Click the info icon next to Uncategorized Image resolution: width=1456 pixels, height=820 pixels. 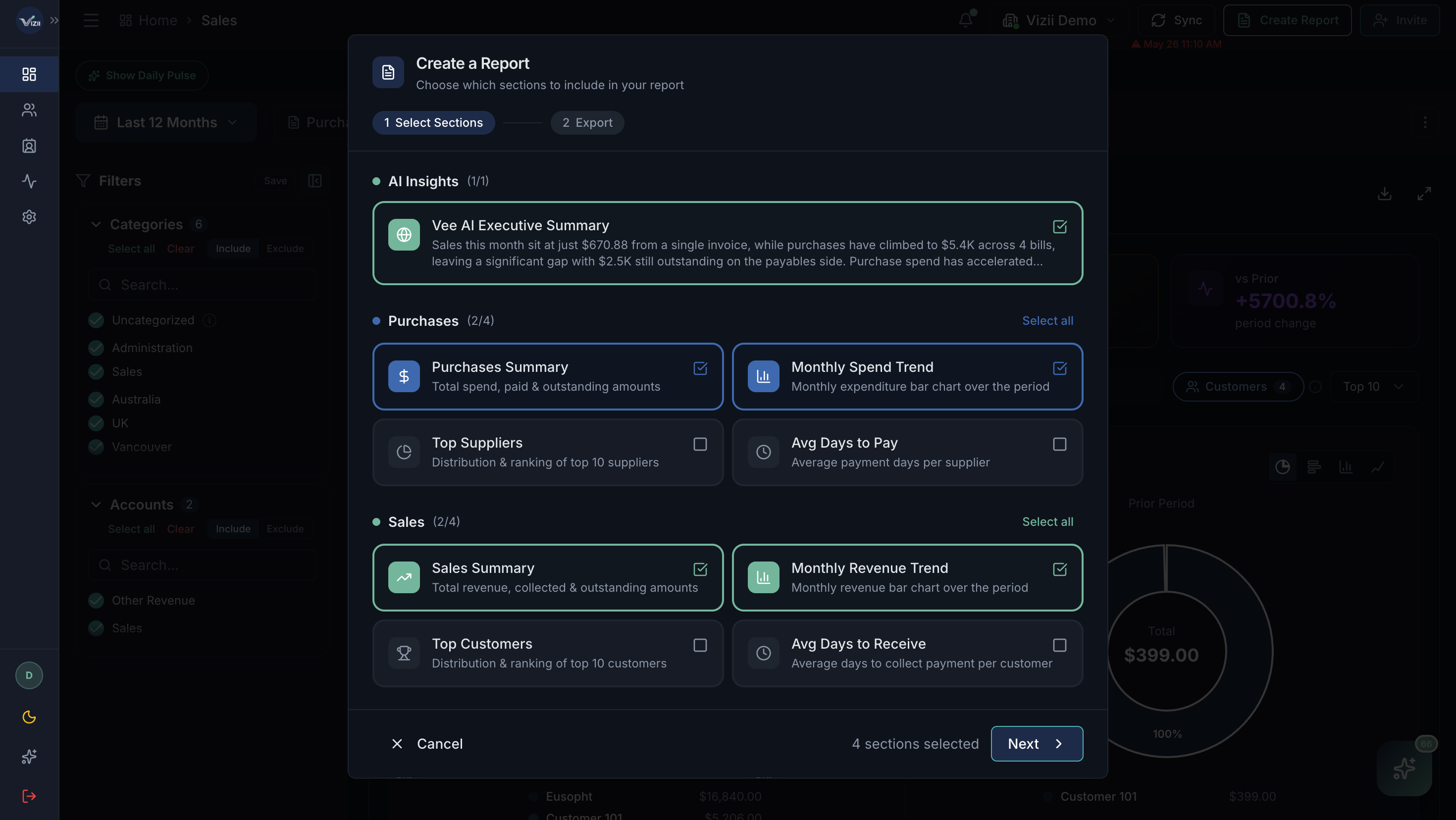pos(209,320)
